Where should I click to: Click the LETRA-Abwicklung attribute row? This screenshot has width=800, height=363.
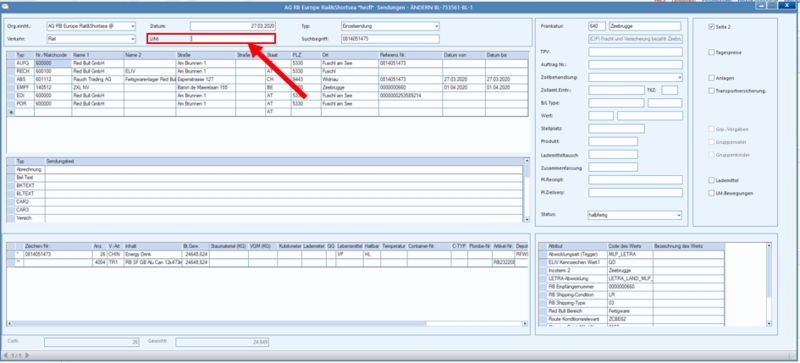(631, 278)
